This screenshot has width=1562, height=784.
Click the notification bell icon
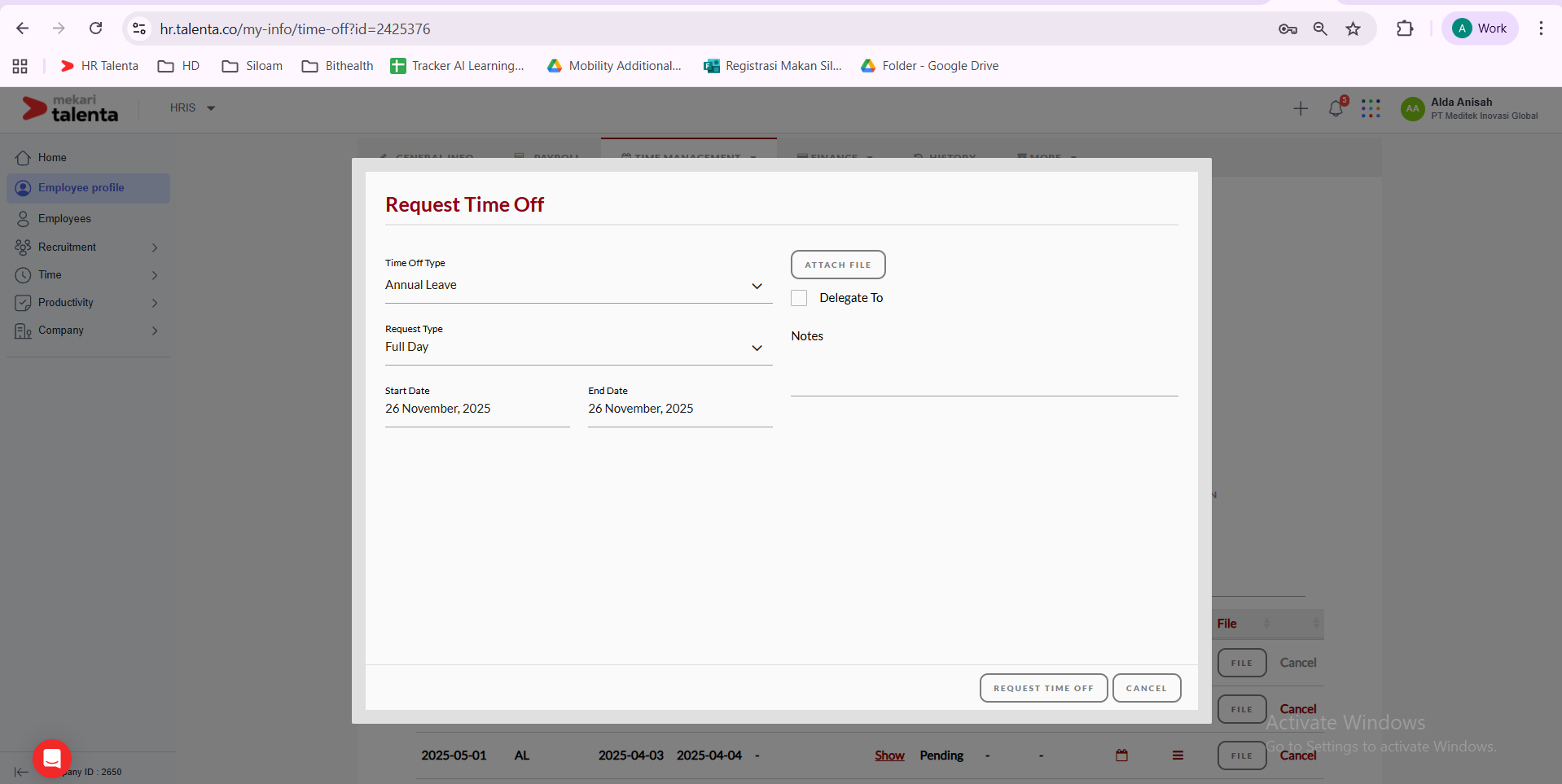point(1335,108)
